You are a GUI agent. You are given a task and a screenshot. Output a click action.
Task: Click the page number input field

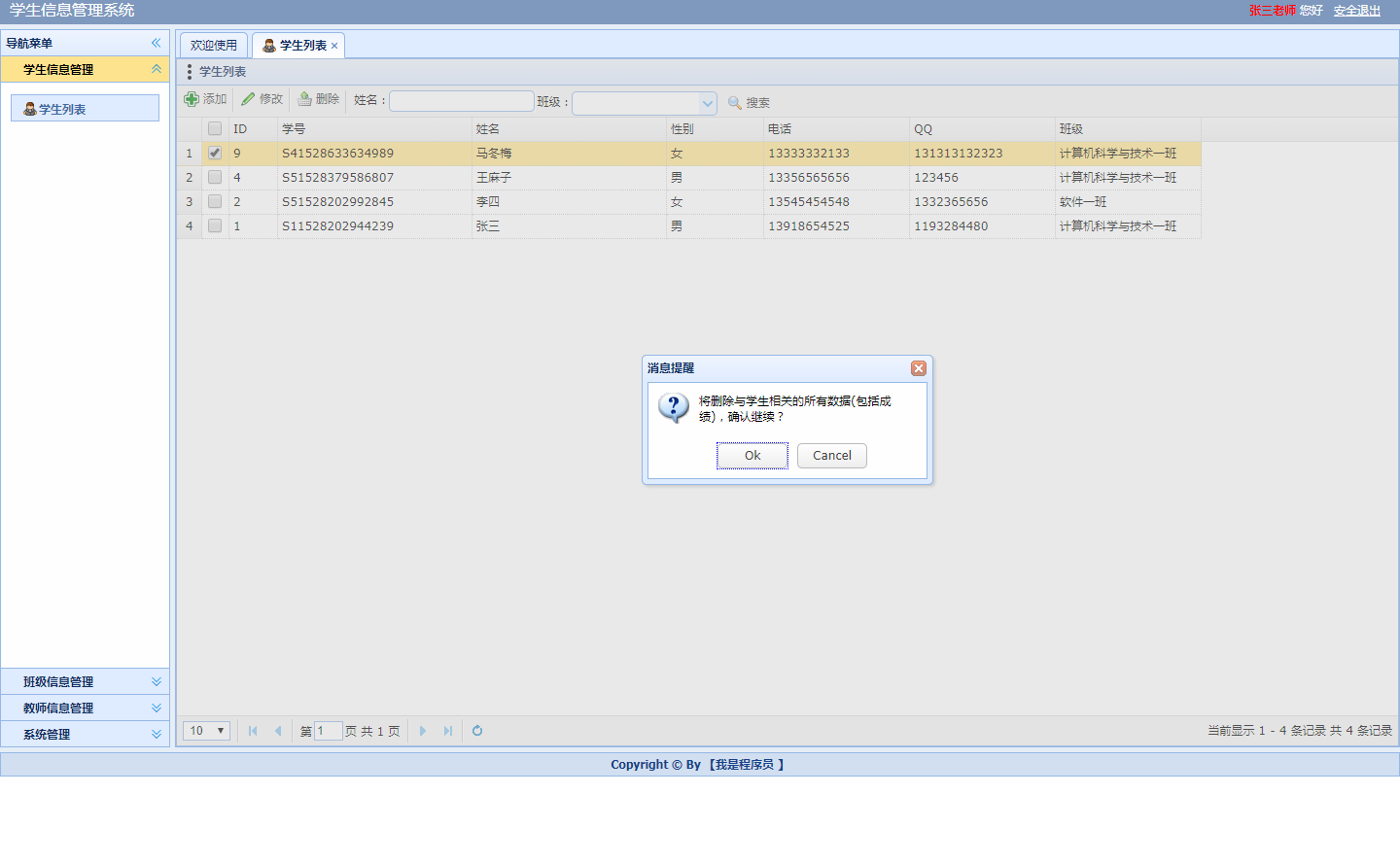(329, 731)
